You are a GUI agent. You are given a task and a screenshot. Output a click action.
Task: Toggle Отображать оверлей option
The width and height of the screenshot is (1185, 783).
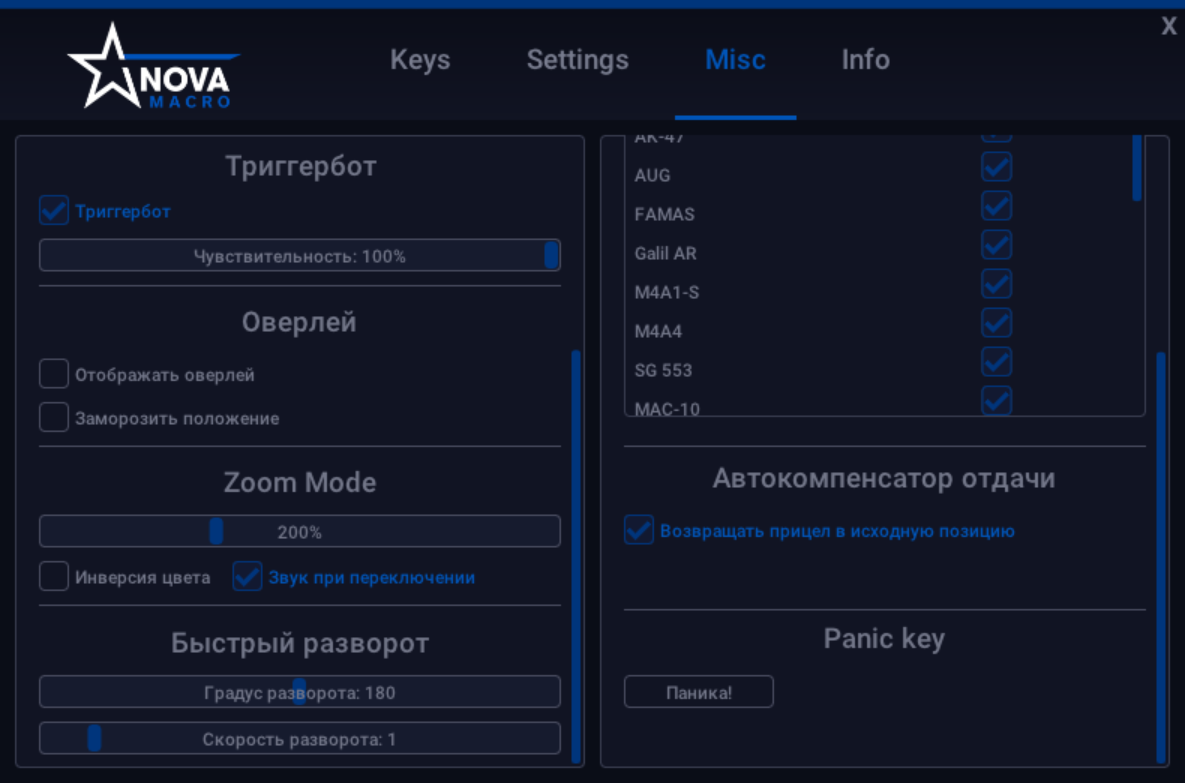pyautogui.click(x=53, y=373)
